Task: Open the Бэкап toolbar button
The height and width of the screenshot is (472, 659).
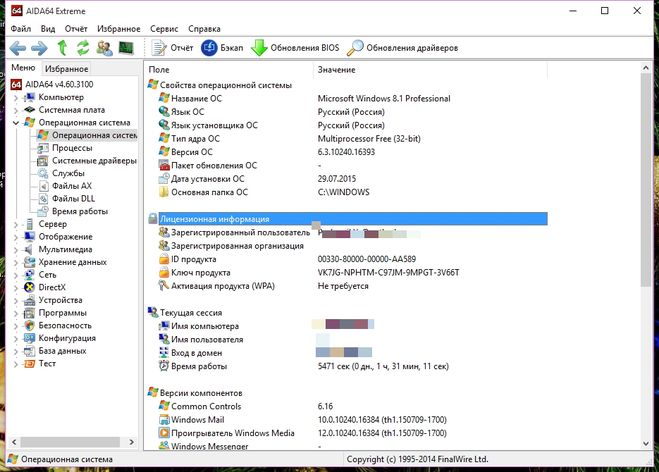Action: click(222, 48)
